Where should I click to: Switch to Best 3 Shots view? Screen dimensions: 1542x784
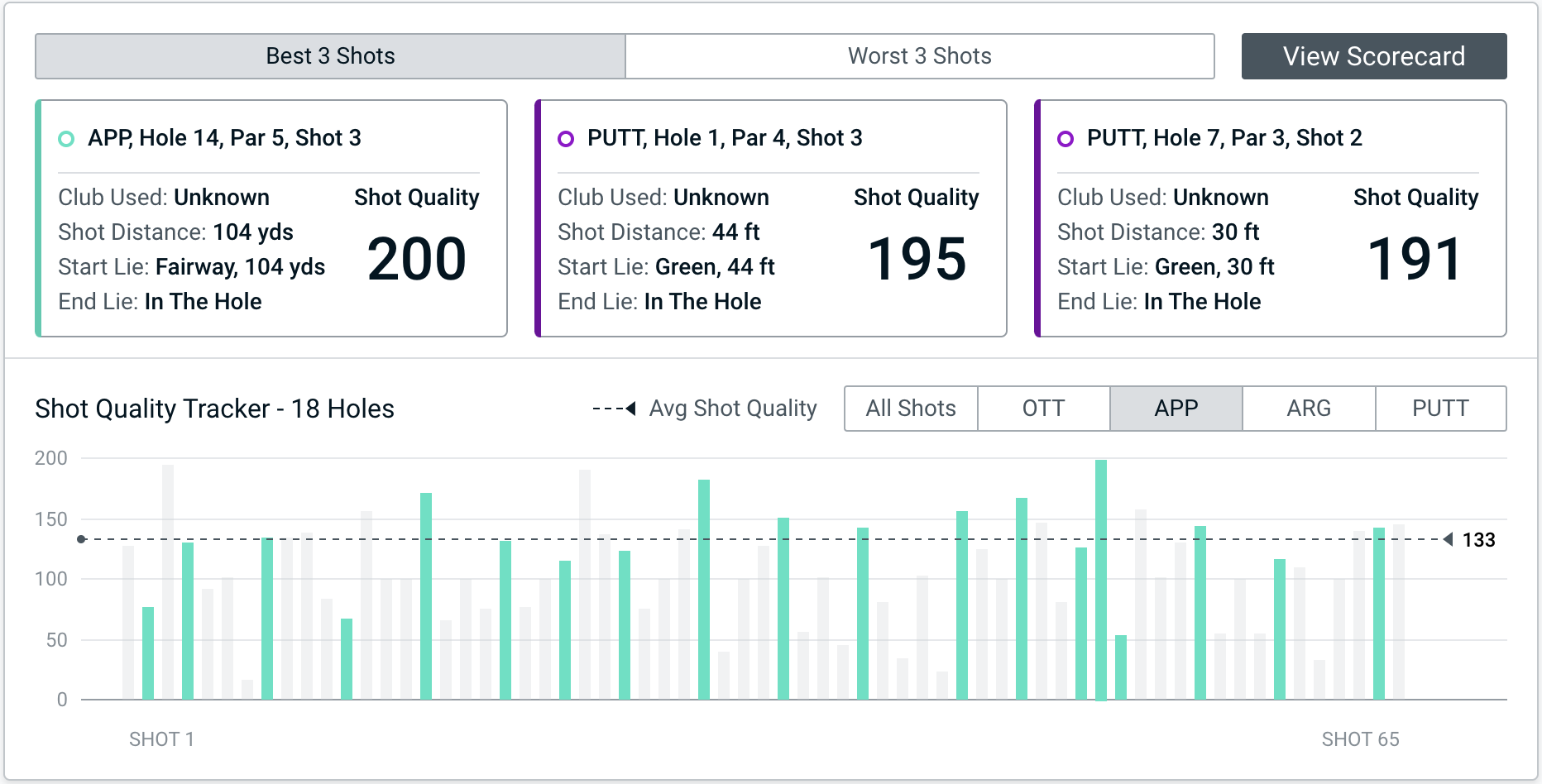coord(330,56)
